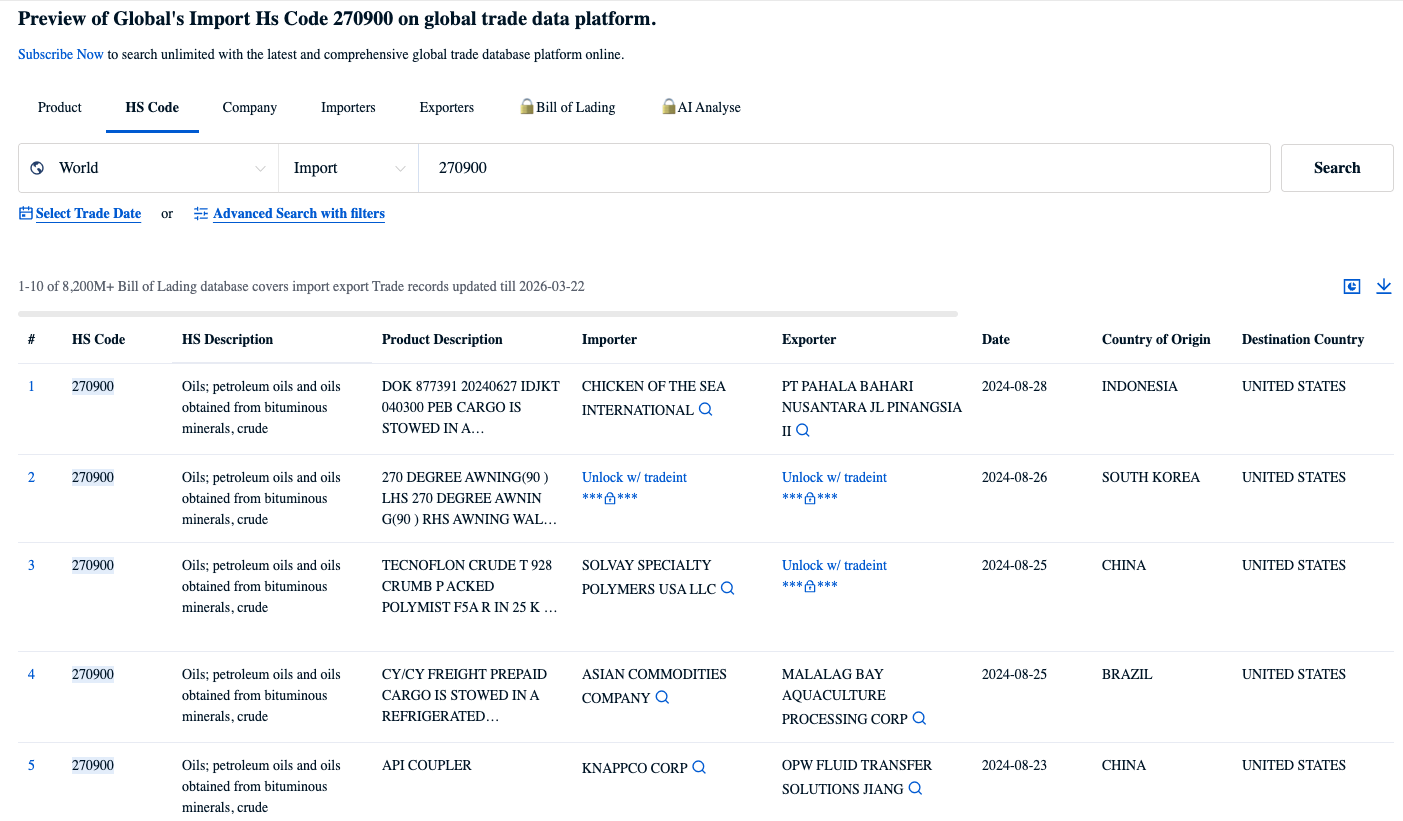Open Advanced Search with filters link

coord(299,213)
